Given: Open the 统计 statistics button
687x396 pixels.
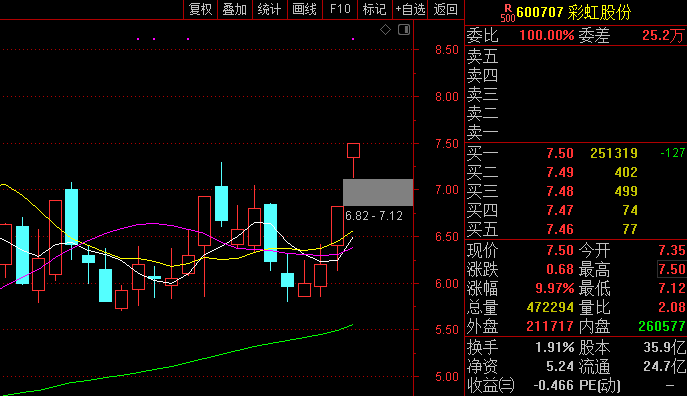Looking at the screenshot, I should click(269, 9).
